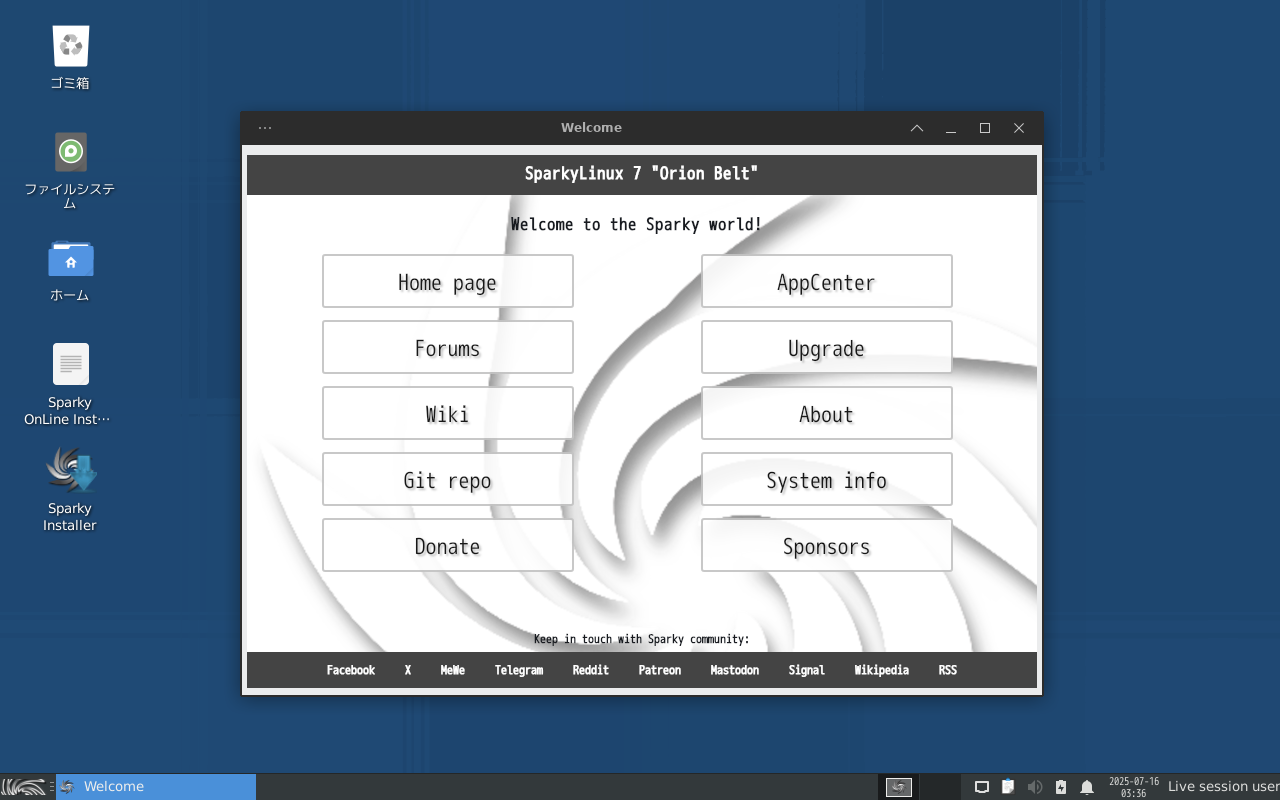Viewport: 1280px width, 800px height.
Task: Click the Welcome window taskbar button
Action: pos(156,787)
